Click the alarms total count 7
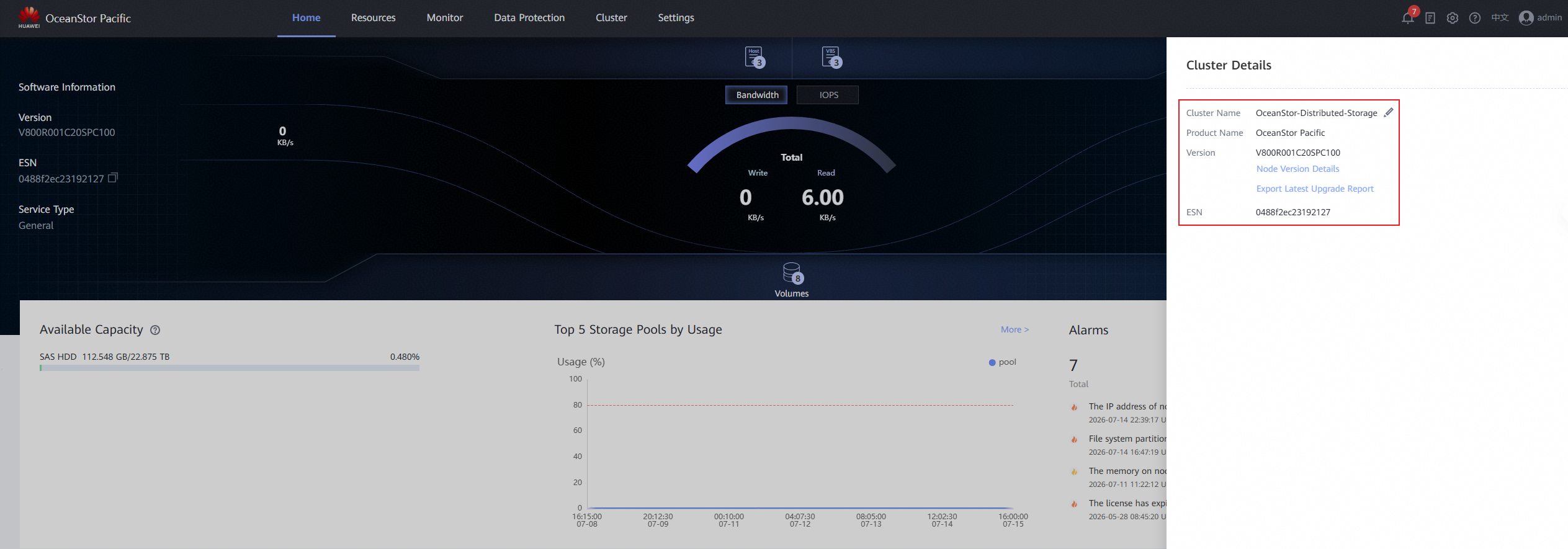 (1073, 365)
